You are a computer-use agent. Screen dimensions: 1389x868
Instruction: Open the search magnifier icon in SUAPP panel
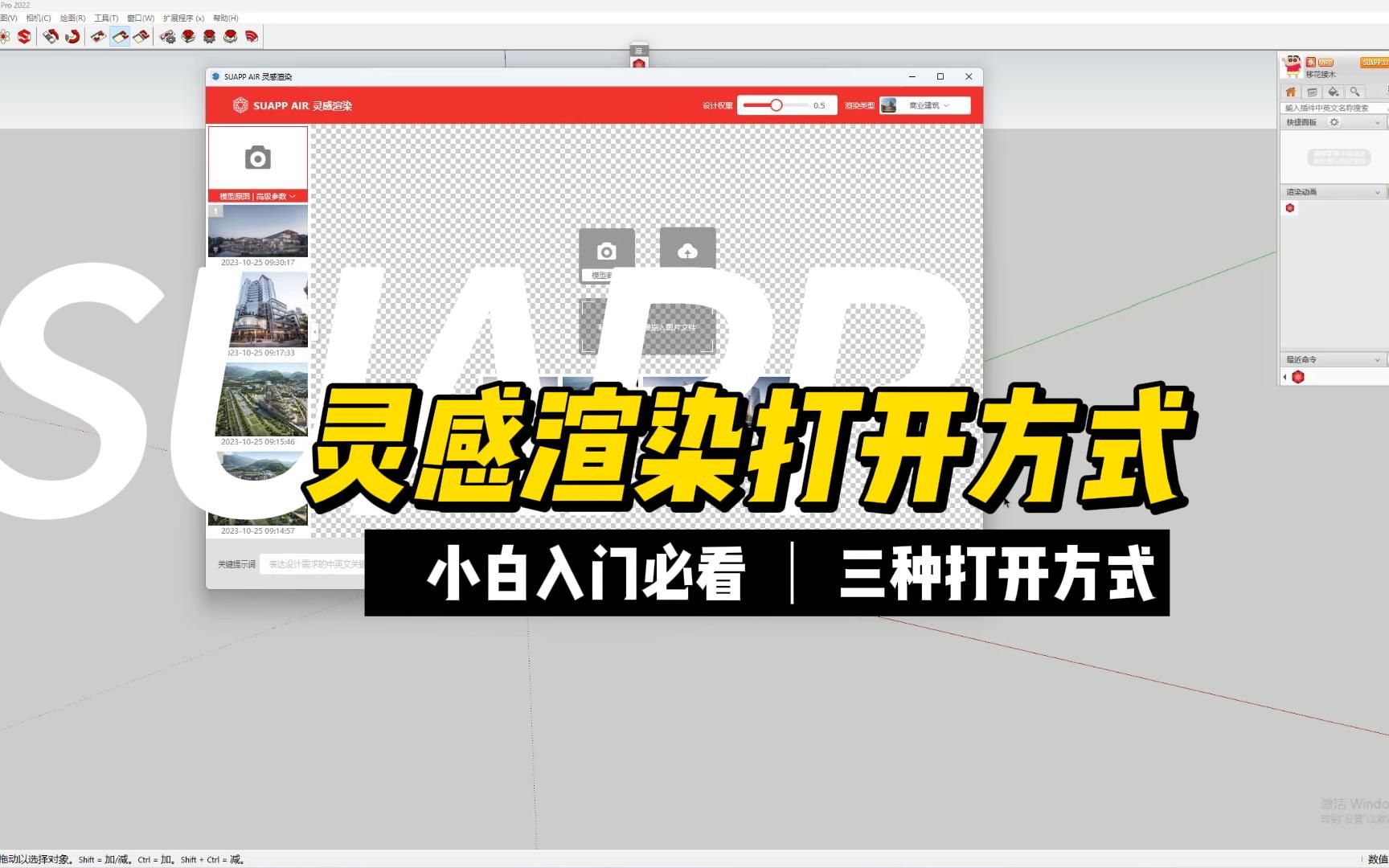[1354, 91]
